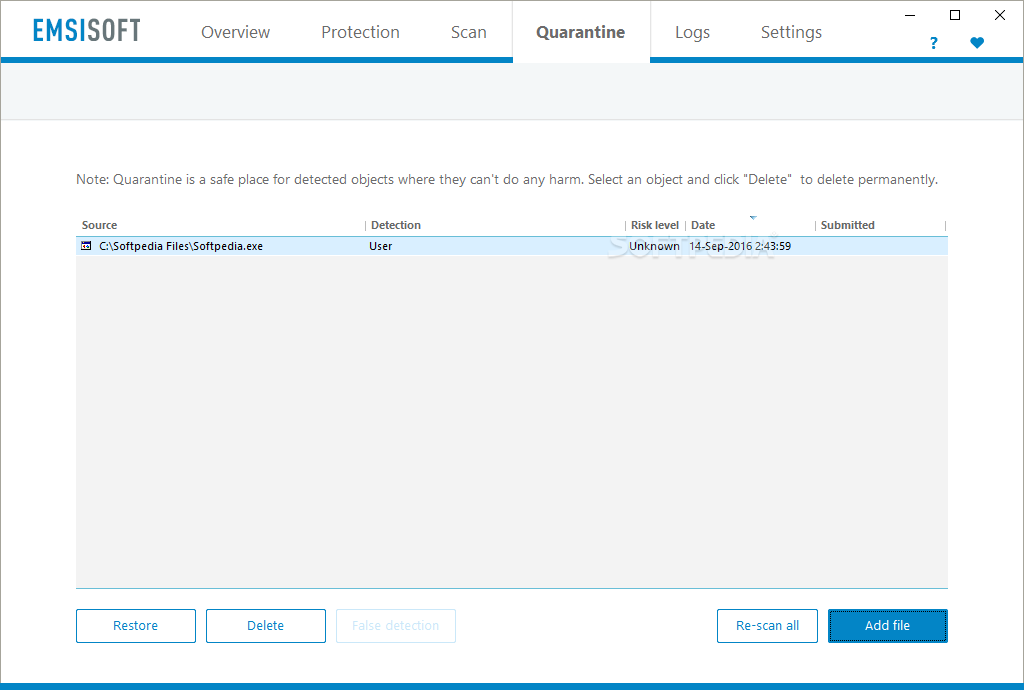The width and height of the screenshot is (1024, 690).
Task: Switch to the Overview tab
Action: [235, 32]
